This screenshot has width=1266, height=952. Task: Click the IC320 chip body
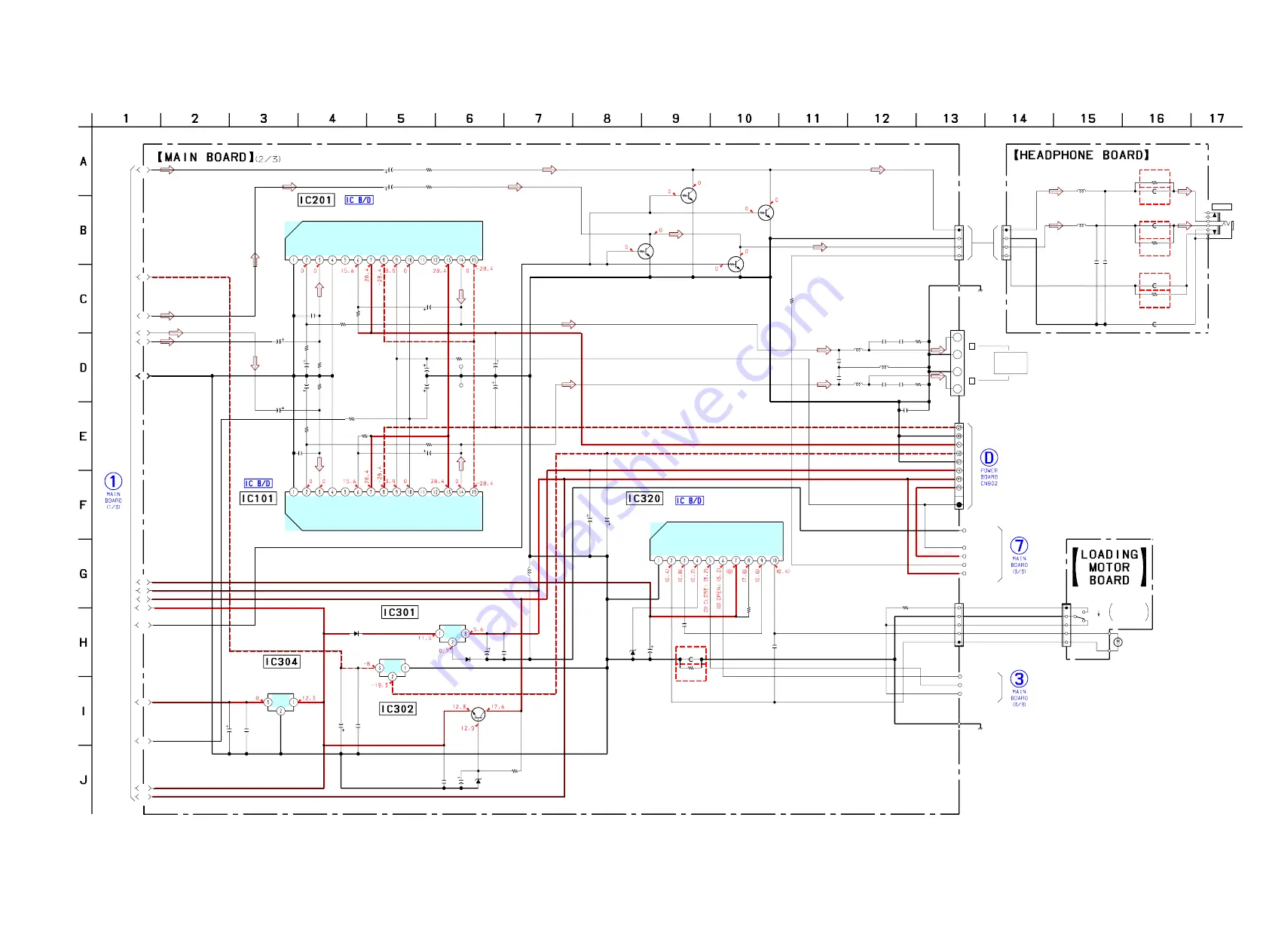click(x=717, y=540)
